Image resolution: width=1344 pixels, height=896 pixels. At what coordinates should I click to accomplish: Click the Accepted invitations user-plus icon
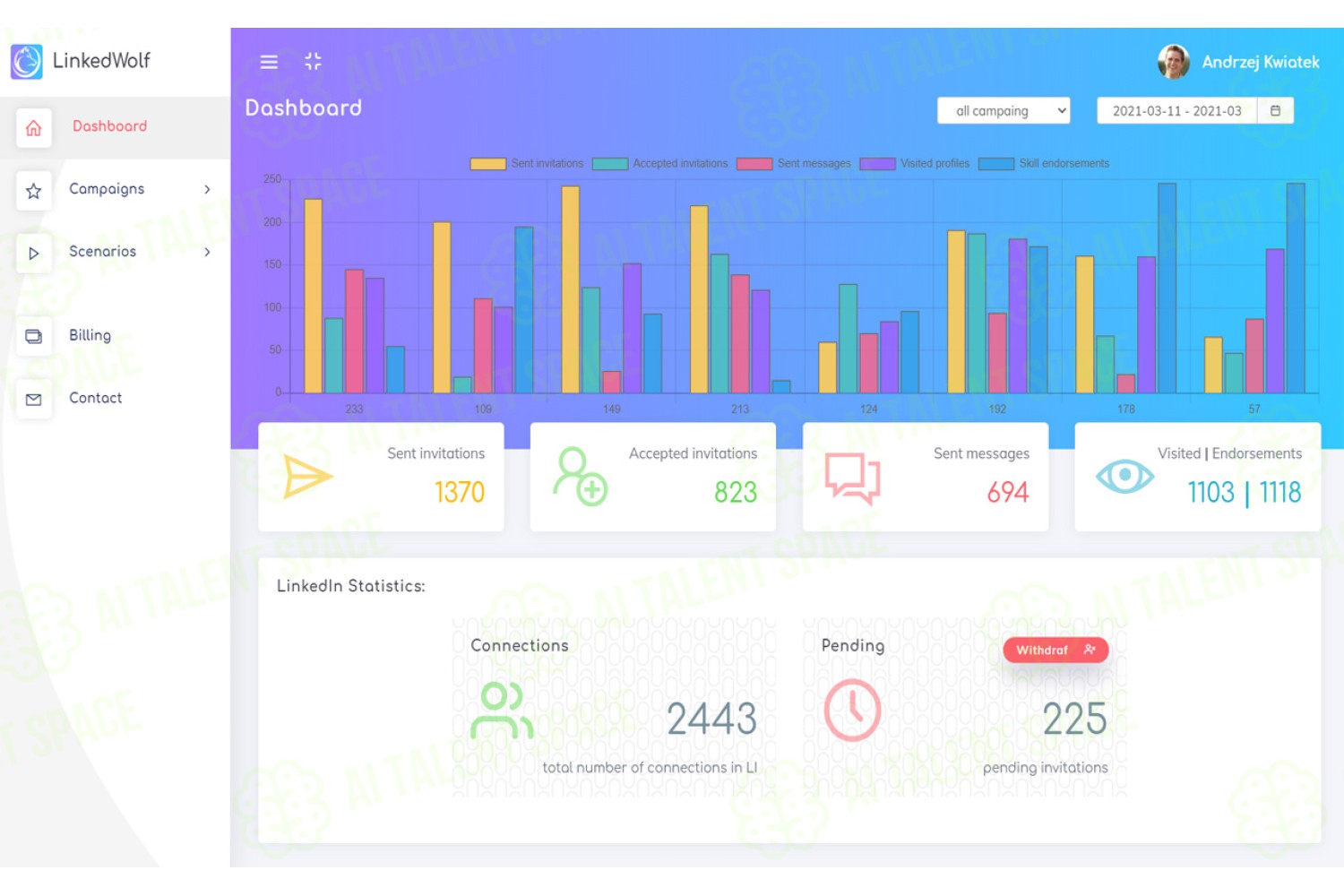[x=580, y=477]
